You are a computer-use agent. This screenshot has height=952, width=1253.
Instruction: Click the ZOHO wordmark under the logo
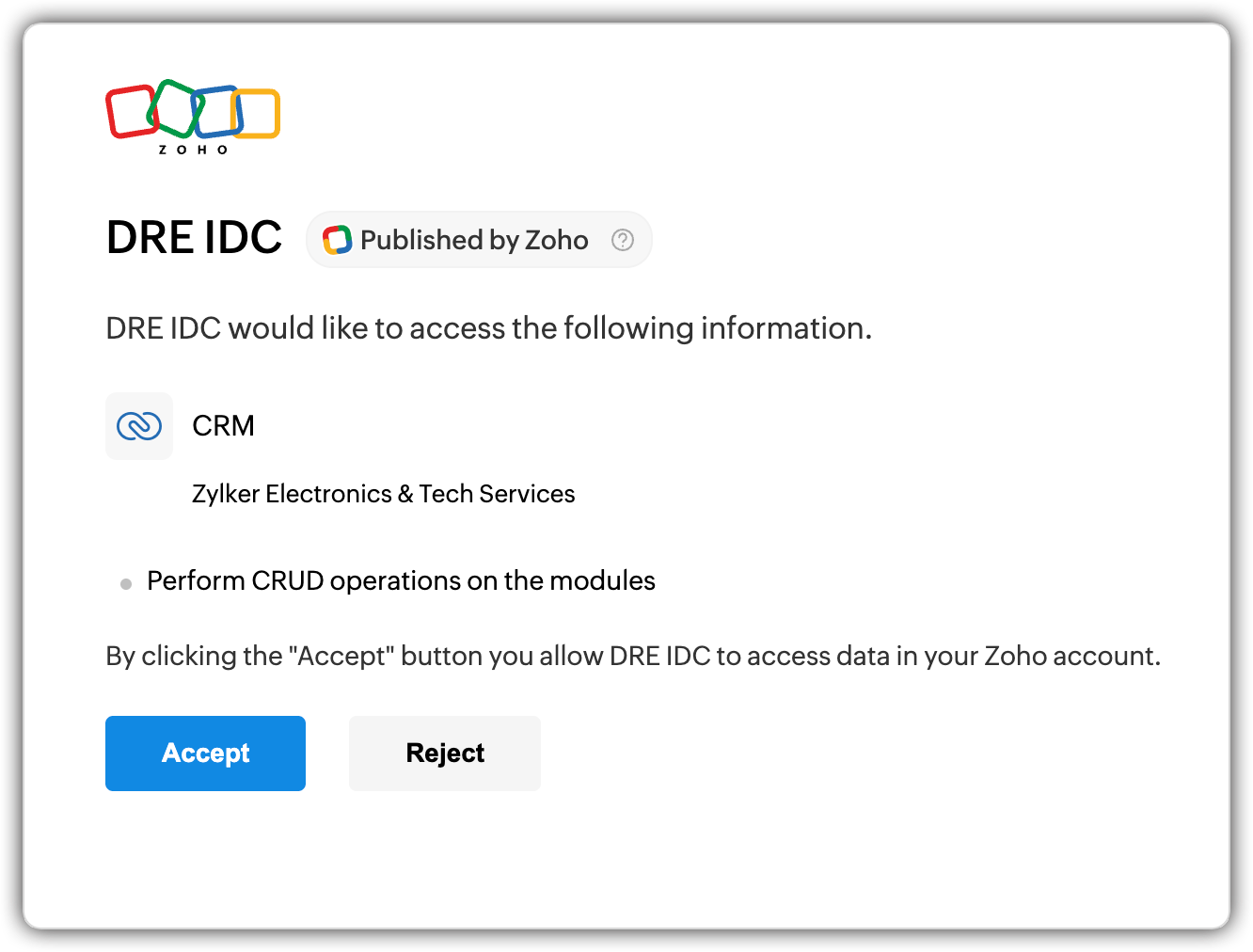pyautogui.click(x=193, y=150)
